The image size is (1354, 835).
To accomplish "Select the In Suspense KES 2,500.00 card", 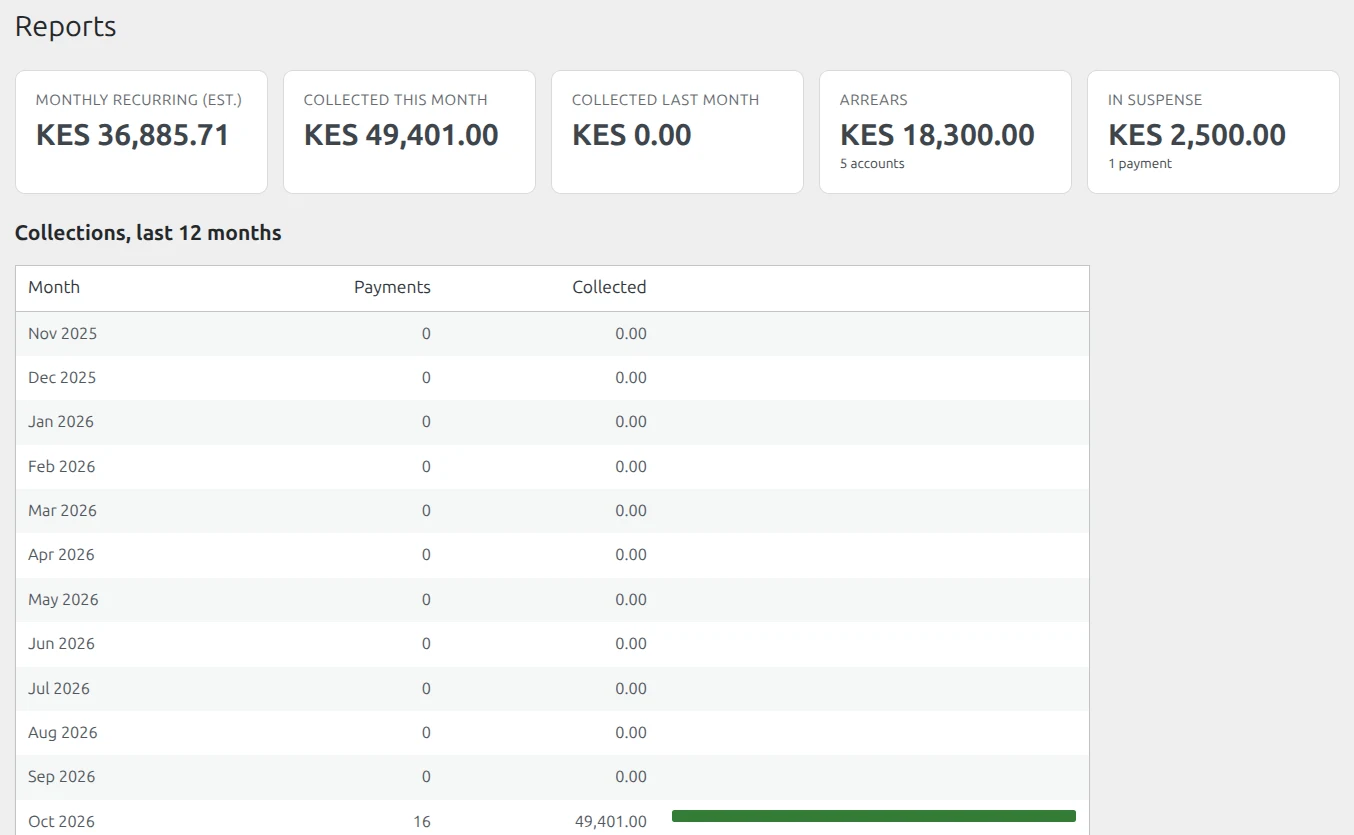I will (x=1213, y=132).
